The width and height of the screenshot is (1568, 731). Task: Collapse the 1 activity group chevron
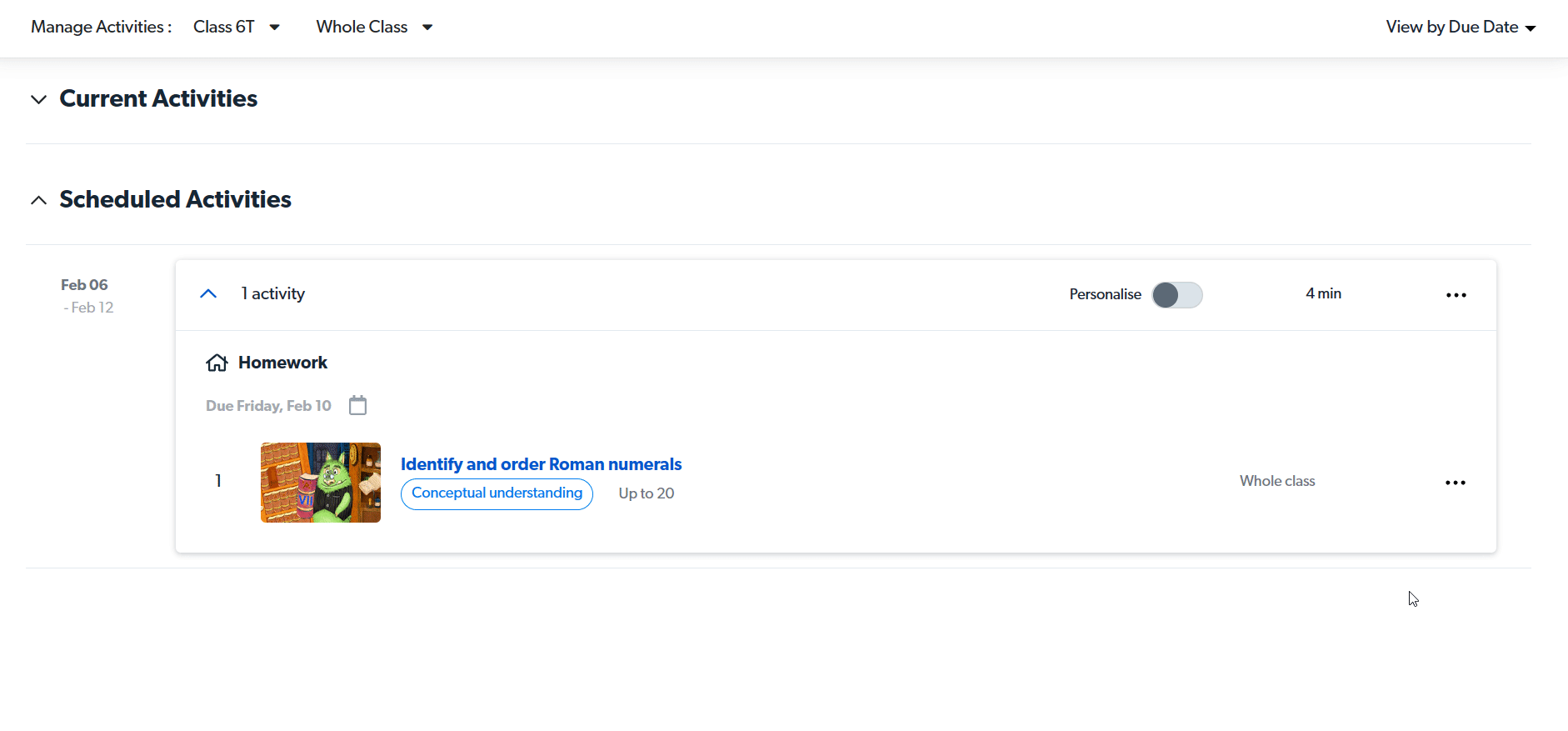tap(208, 293)
